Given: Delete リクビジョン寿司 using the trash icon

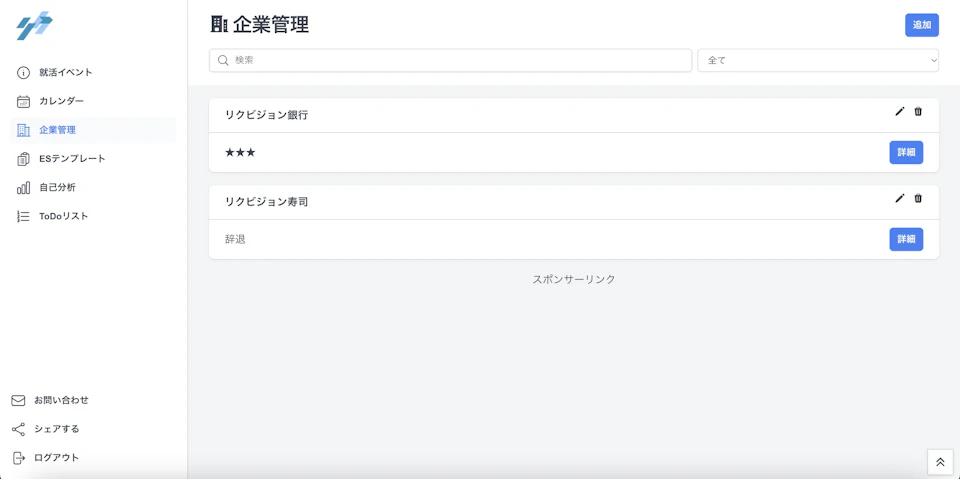Looking at the screenshot, I should pos(918,198).
